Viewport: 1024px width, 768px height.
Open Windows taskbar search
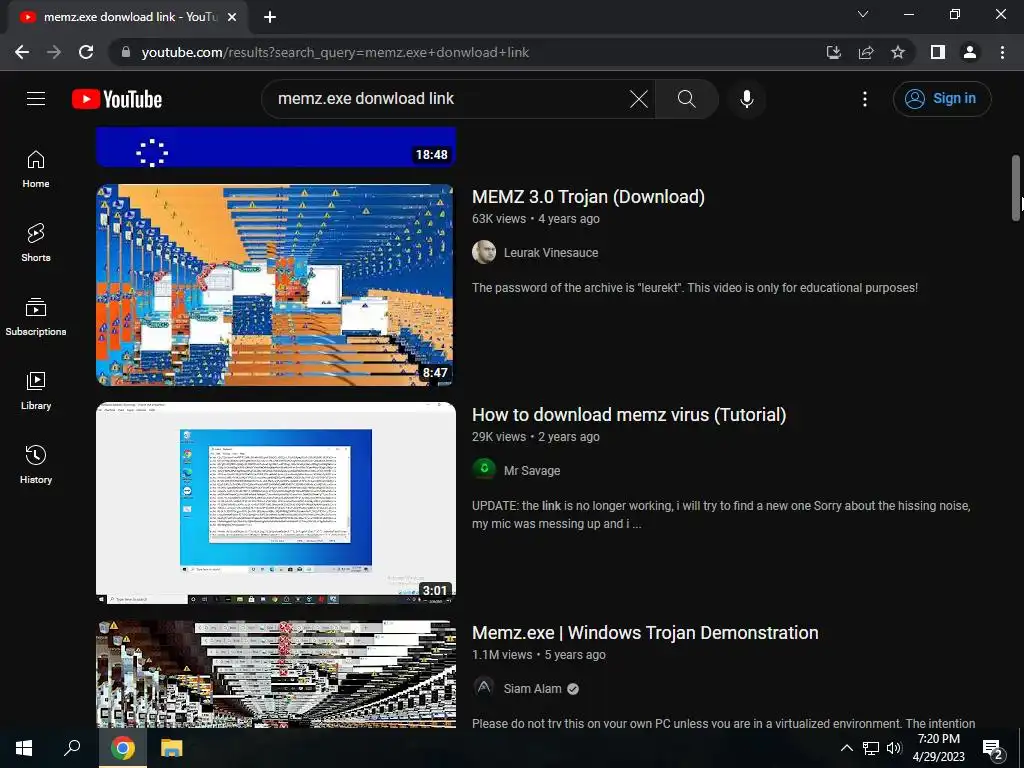(72, 748)
